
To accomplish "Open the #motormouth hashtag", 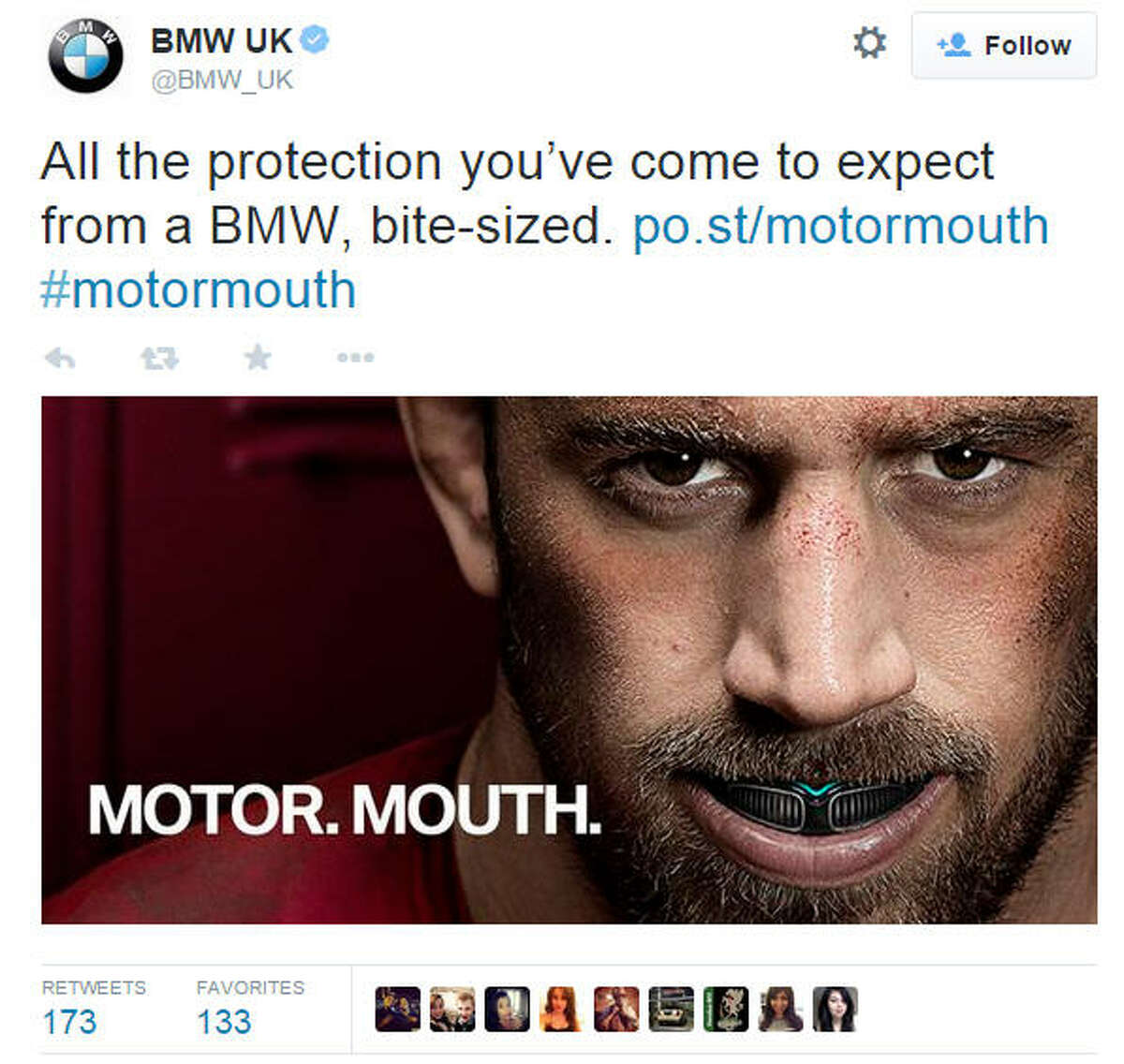I will tap(196, 290).
